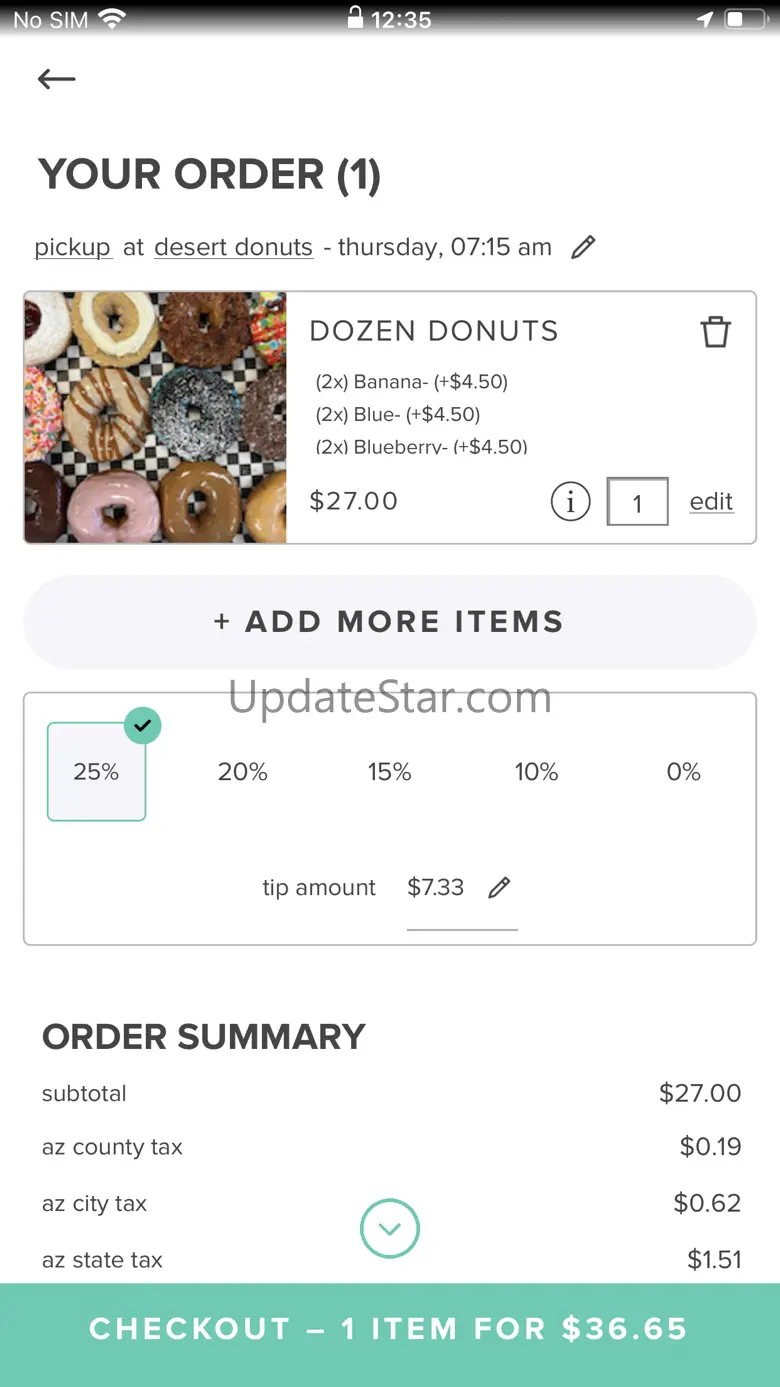The image size is (780, 1387).
Task: Choose the 15% tip option
Action: (389, 772)
